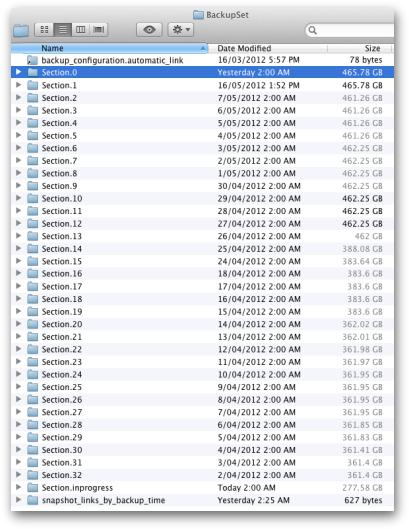Click the Quick Look eye button
Screen dimensions: 409x529
click(x=149, y=30)
